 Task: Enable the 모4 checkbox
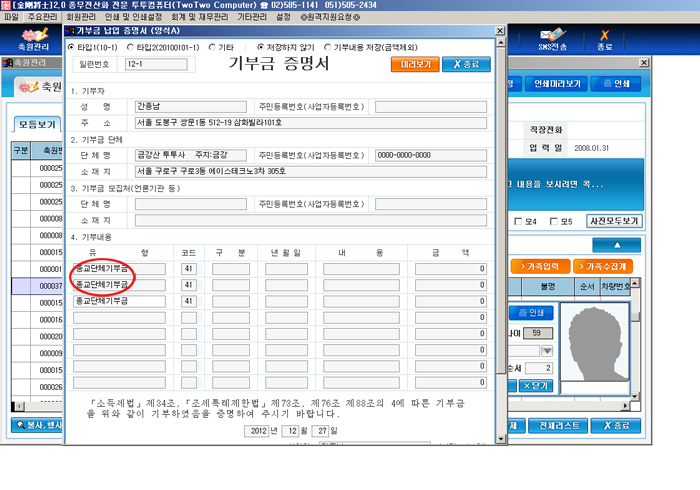coord(518,221)
